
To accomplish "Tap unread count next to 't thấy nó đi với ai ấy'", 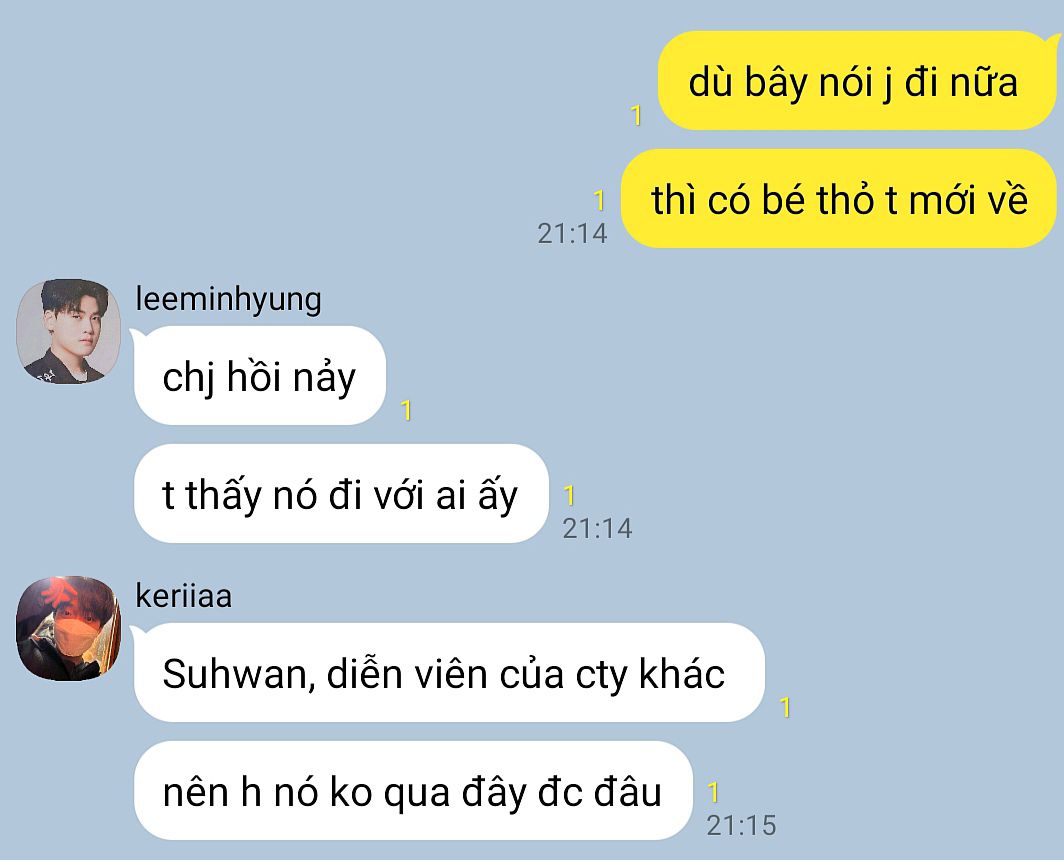I will point(569,496).
